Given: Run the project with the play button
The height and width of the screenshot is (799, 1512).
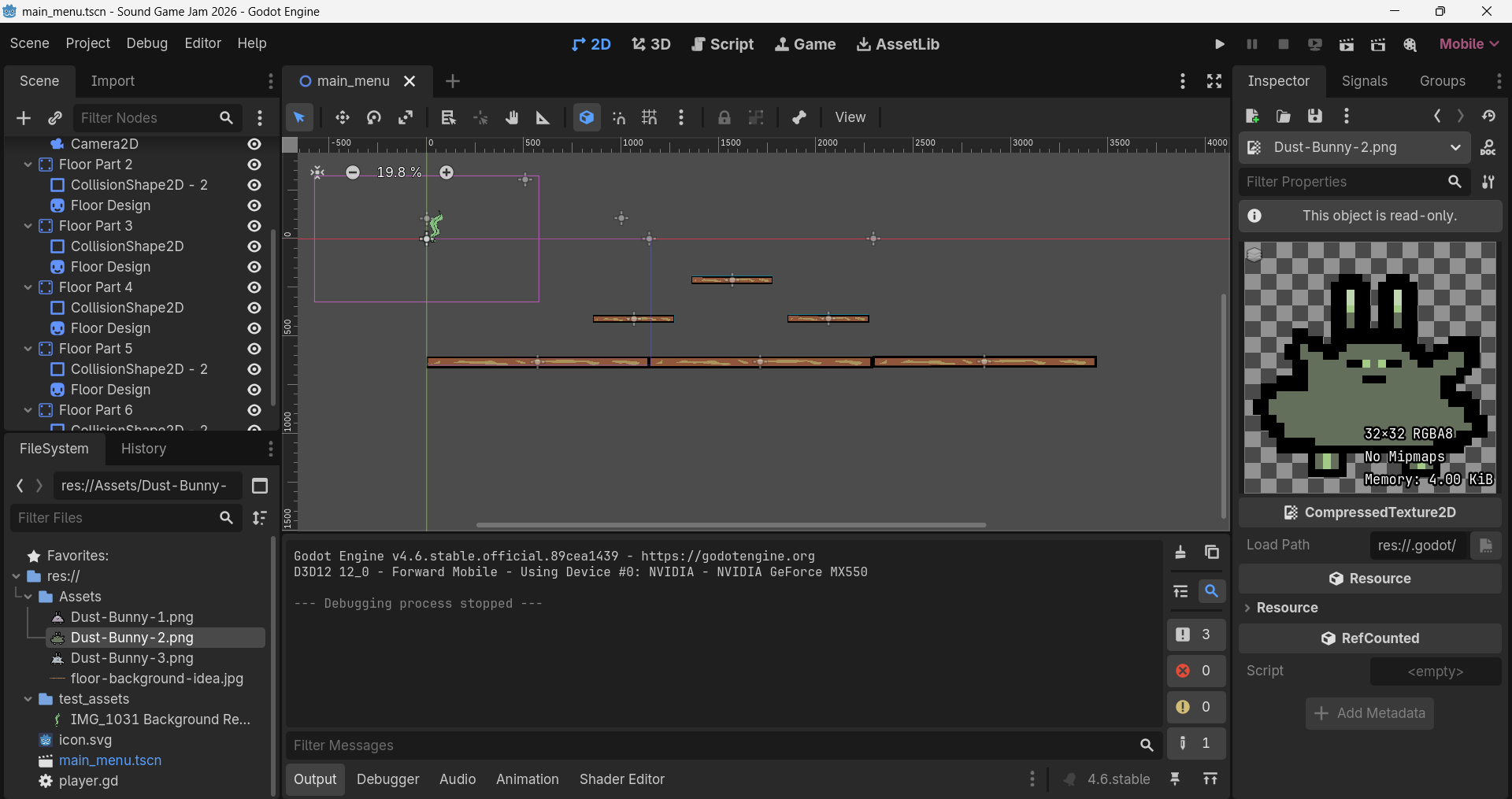Looking at the screenshot, I should [x=1220, y=44].
